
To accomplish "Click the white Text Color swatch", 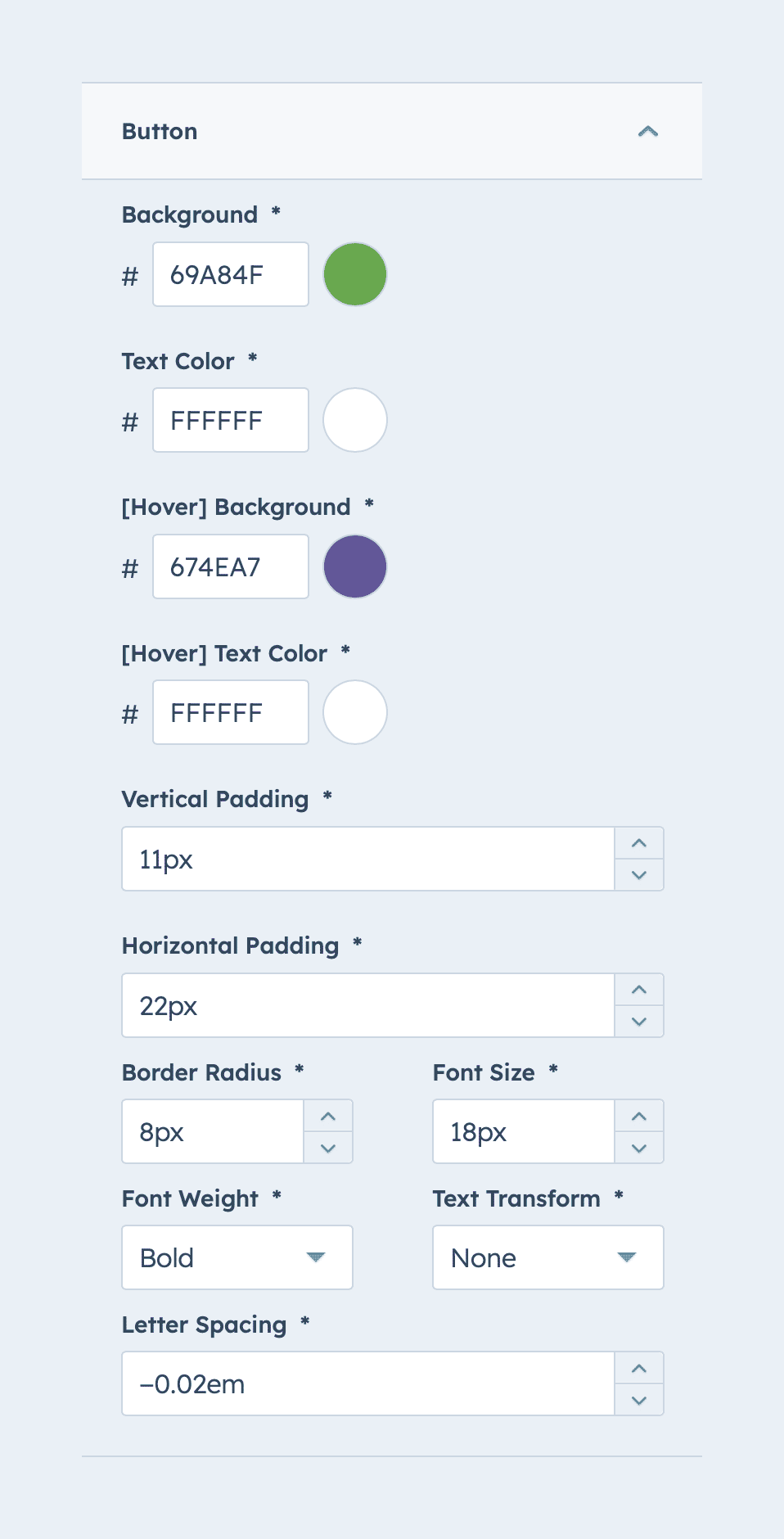I will point(355,420).
